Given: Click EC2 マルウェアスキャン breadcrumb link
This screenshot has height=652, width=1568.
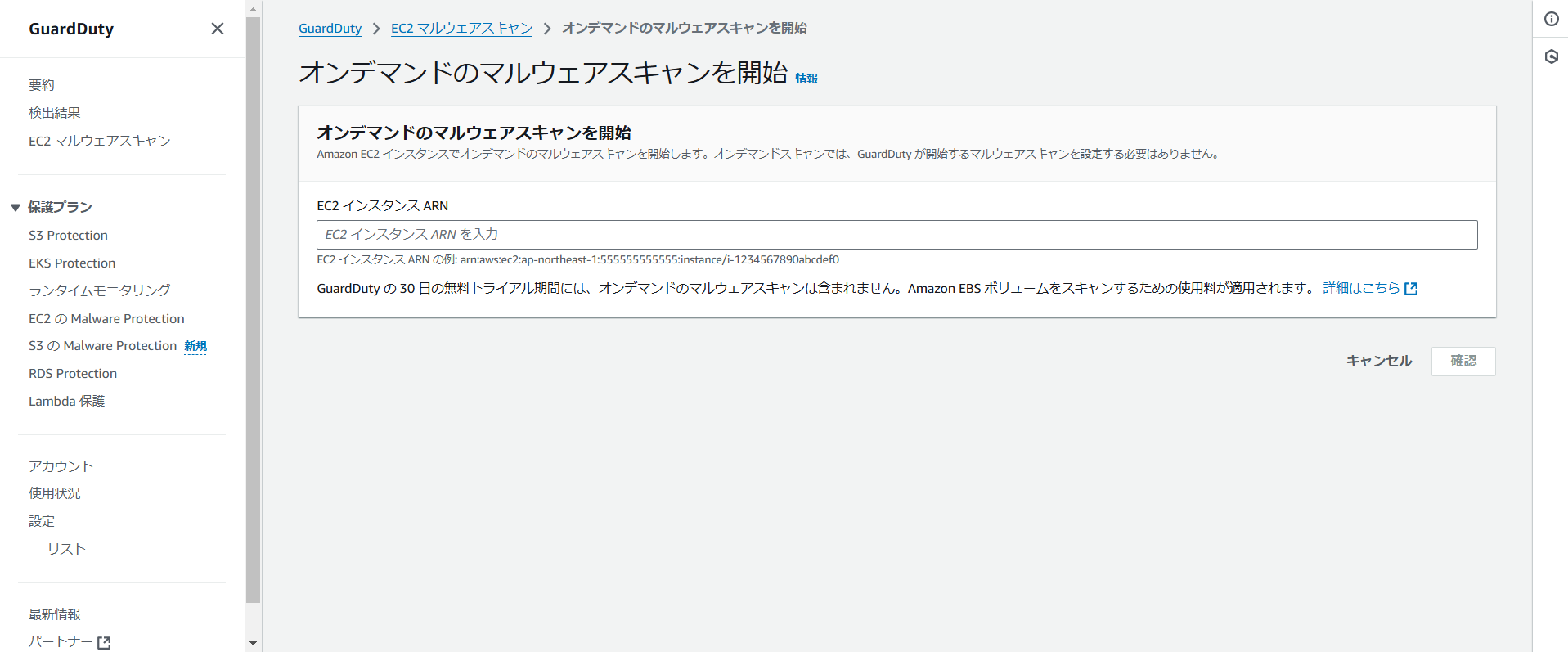Looking at the screenshot, I should 461,29.
